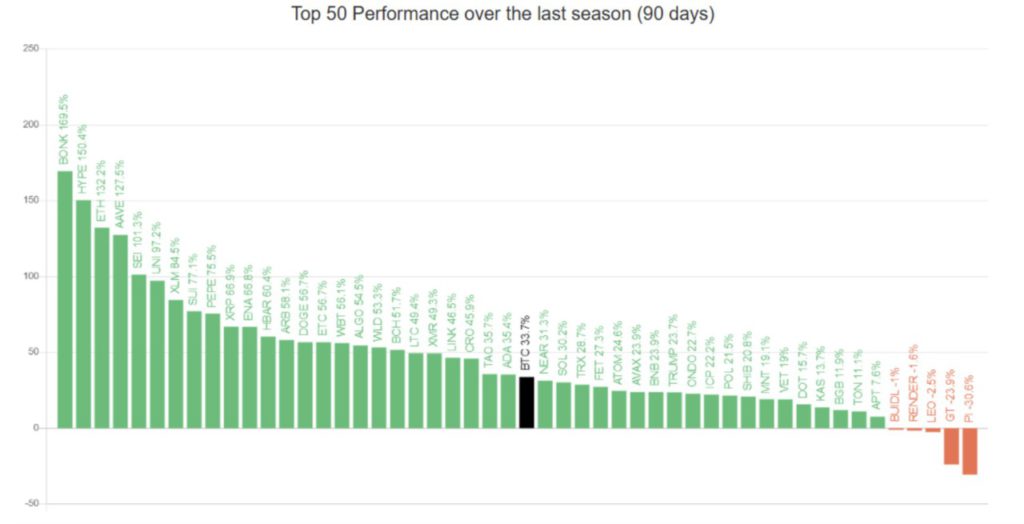1024x524 pixels.
Task: Select the TRUMP 23.7% bar
Action: pos(674,410)
